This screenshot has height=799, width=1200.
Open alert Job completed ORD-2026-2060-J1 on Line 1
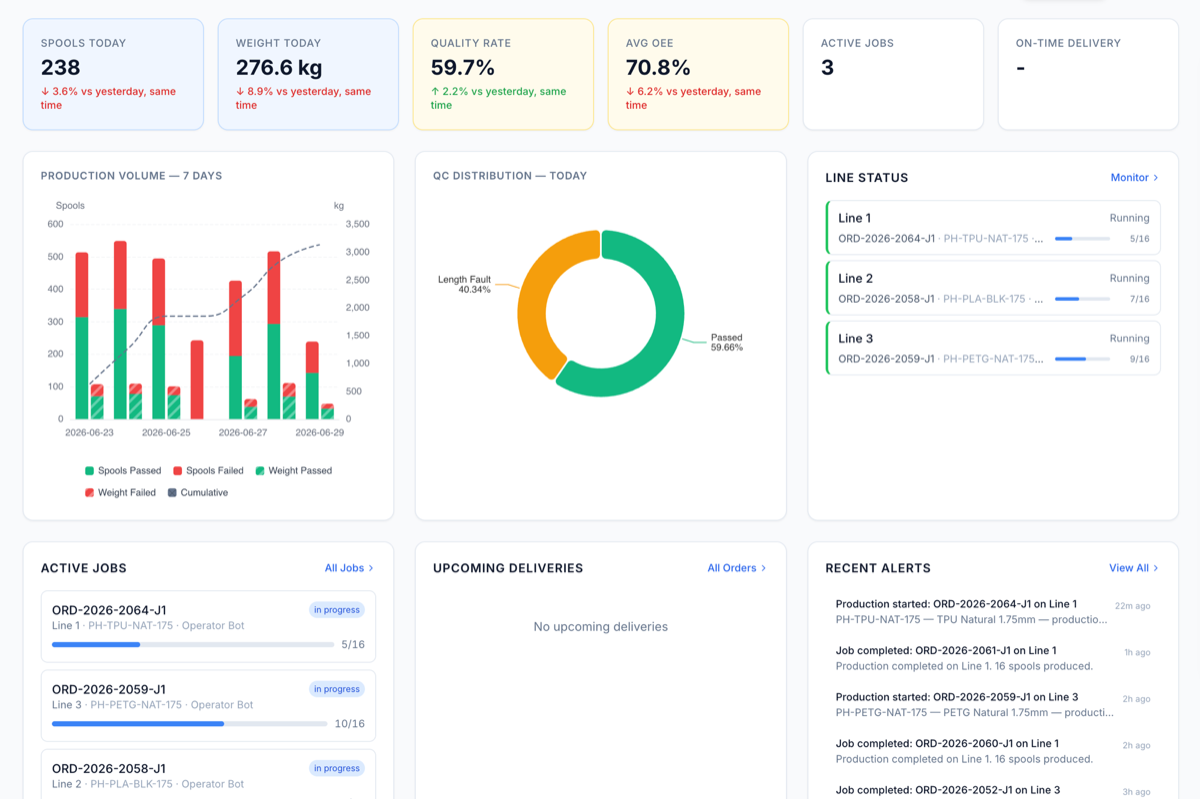coord(993,751)
